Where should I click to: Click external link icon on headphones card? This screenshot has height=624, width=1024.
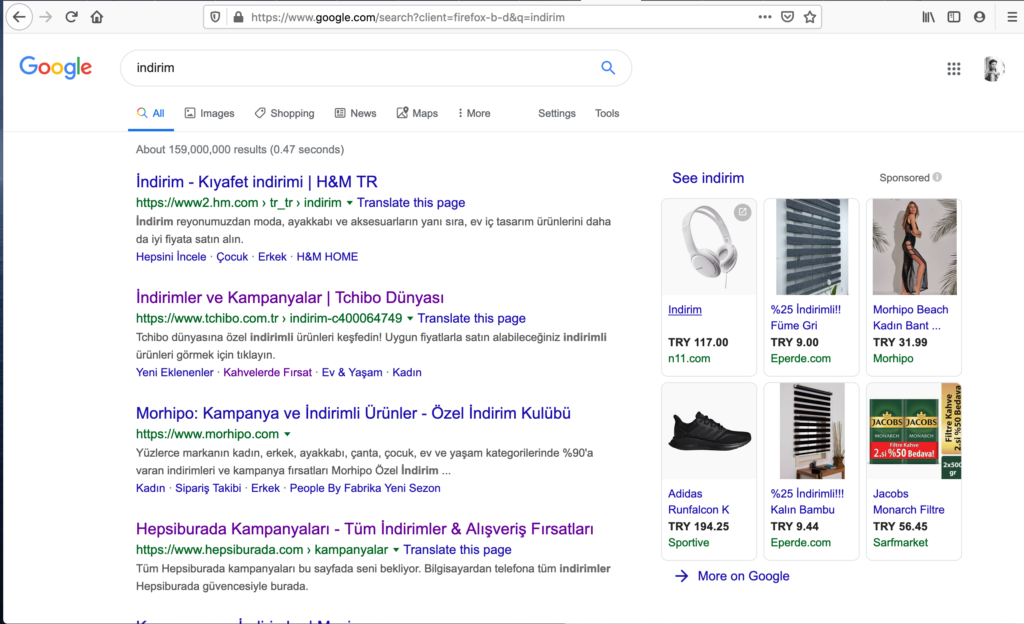[742, 212]
